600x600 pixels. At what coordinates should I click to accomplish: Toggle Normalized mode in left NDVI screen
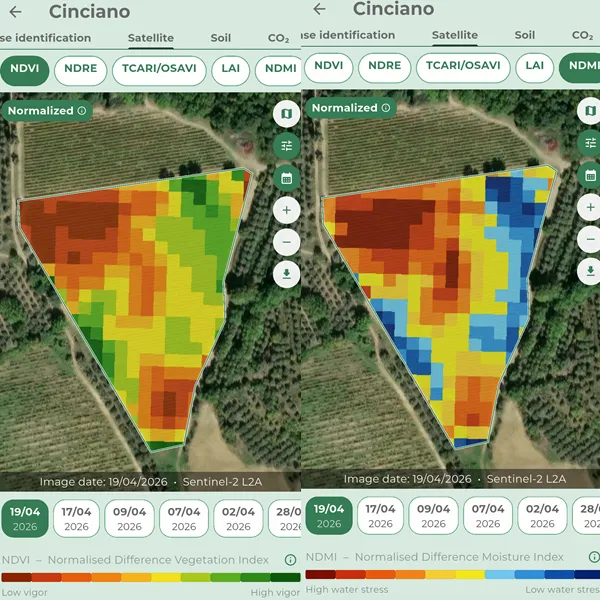[47, 111]
